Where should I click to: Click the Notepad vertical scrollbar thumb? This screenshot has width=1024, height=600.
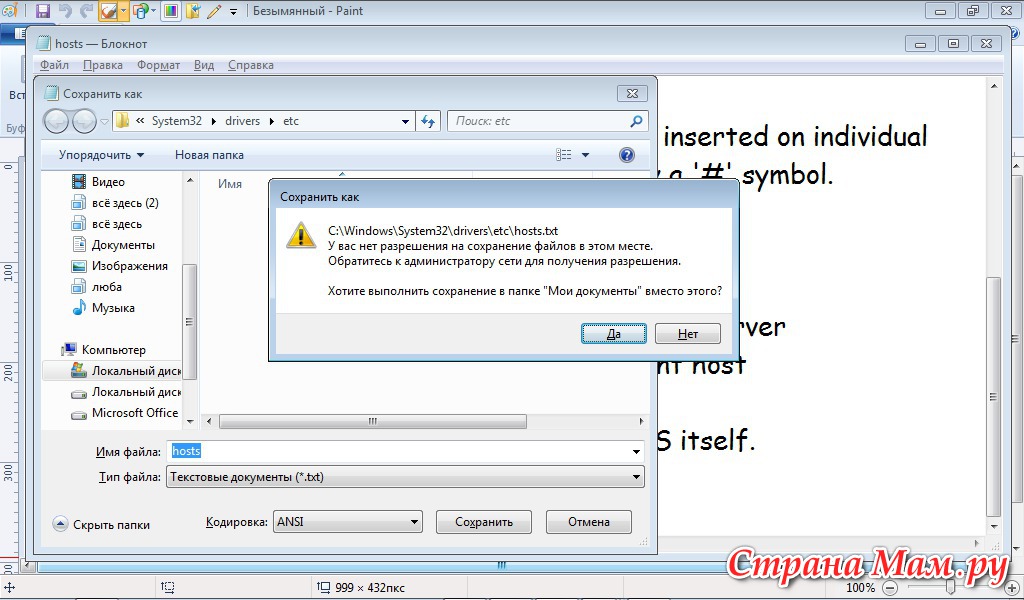[x=993, y=396]
